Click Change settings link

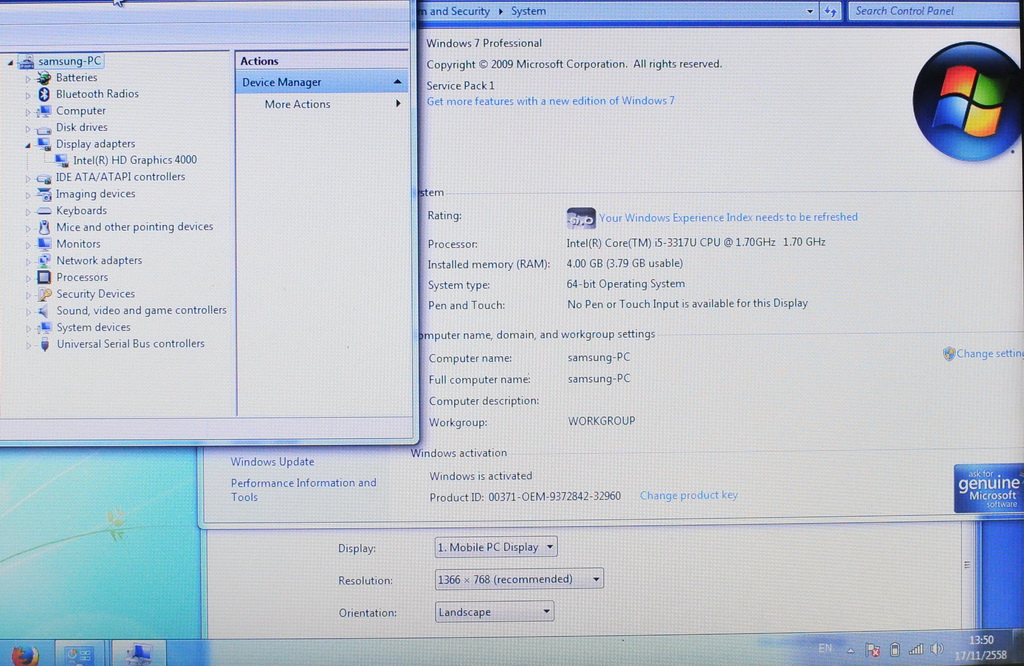[x=989, y=353]
